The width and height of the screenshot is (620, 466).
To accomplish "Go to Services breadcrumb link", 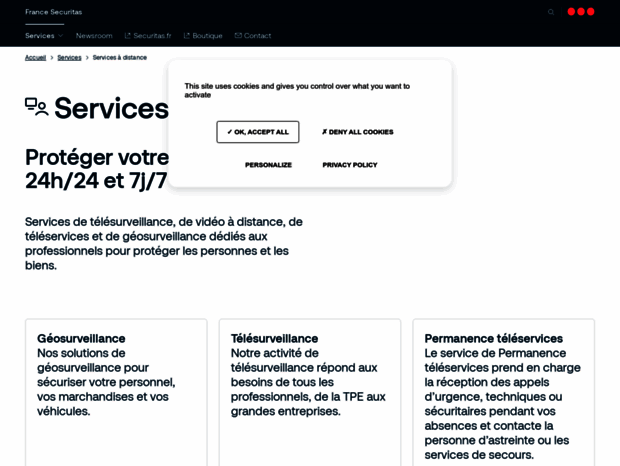I will point(69,58).
